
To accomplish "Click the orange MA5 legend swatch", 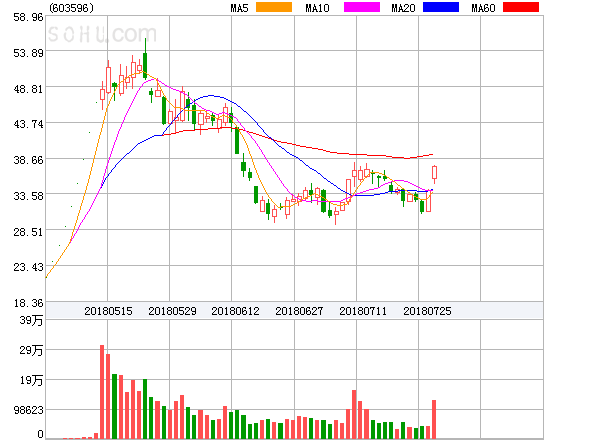I will coord(274,7).
